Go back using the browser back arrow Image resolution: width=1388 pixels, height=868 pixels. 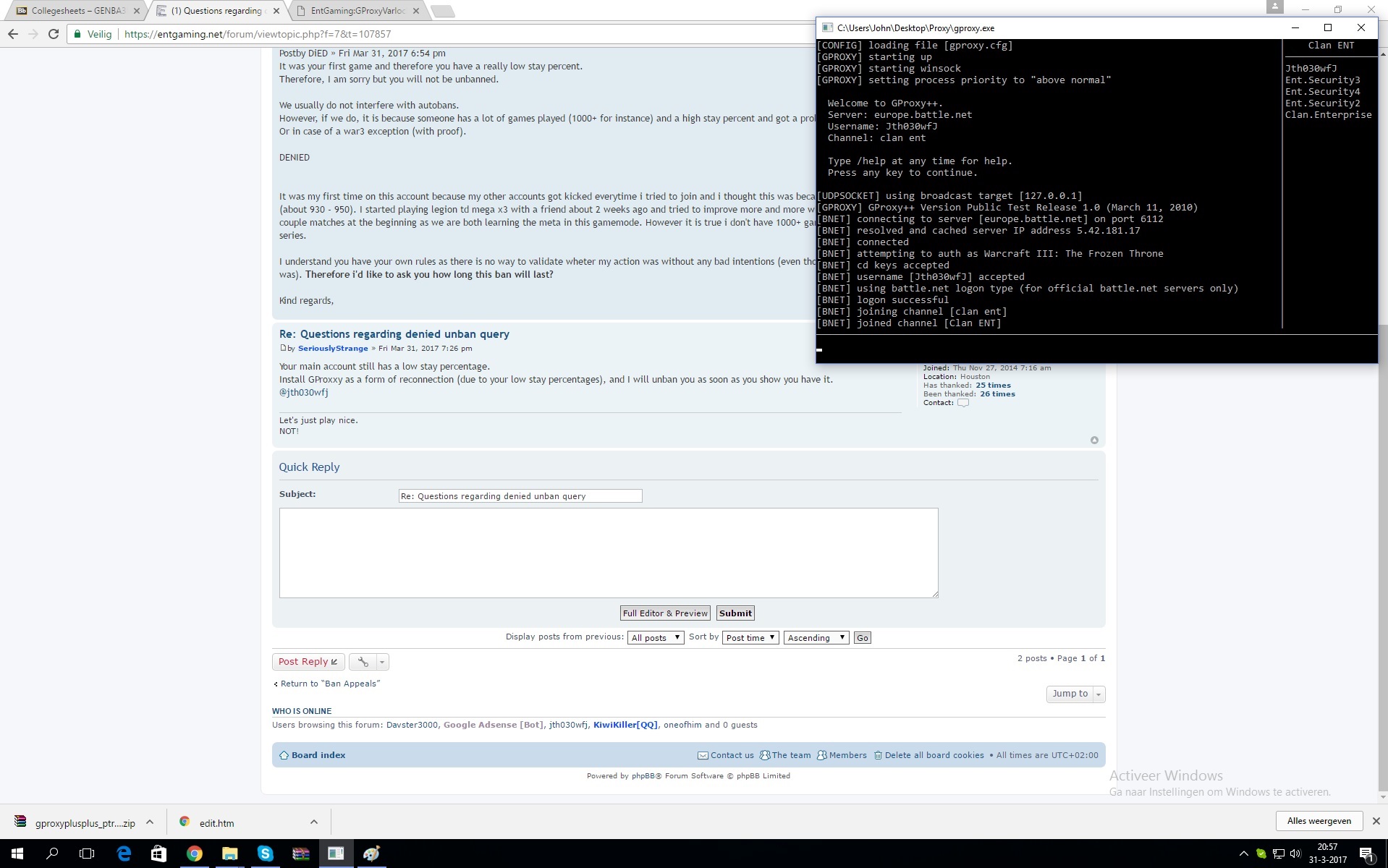[x=13, y=34]
